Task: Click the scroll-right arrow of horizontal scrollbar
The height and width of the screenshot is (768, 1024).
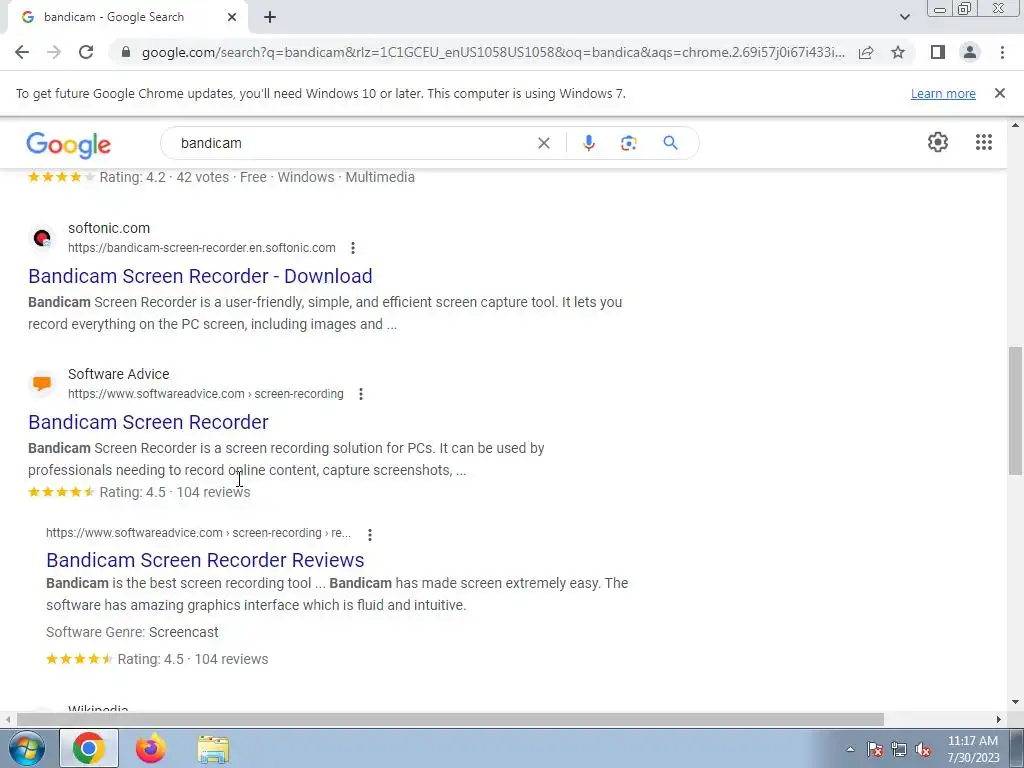Action: [999, 719]
